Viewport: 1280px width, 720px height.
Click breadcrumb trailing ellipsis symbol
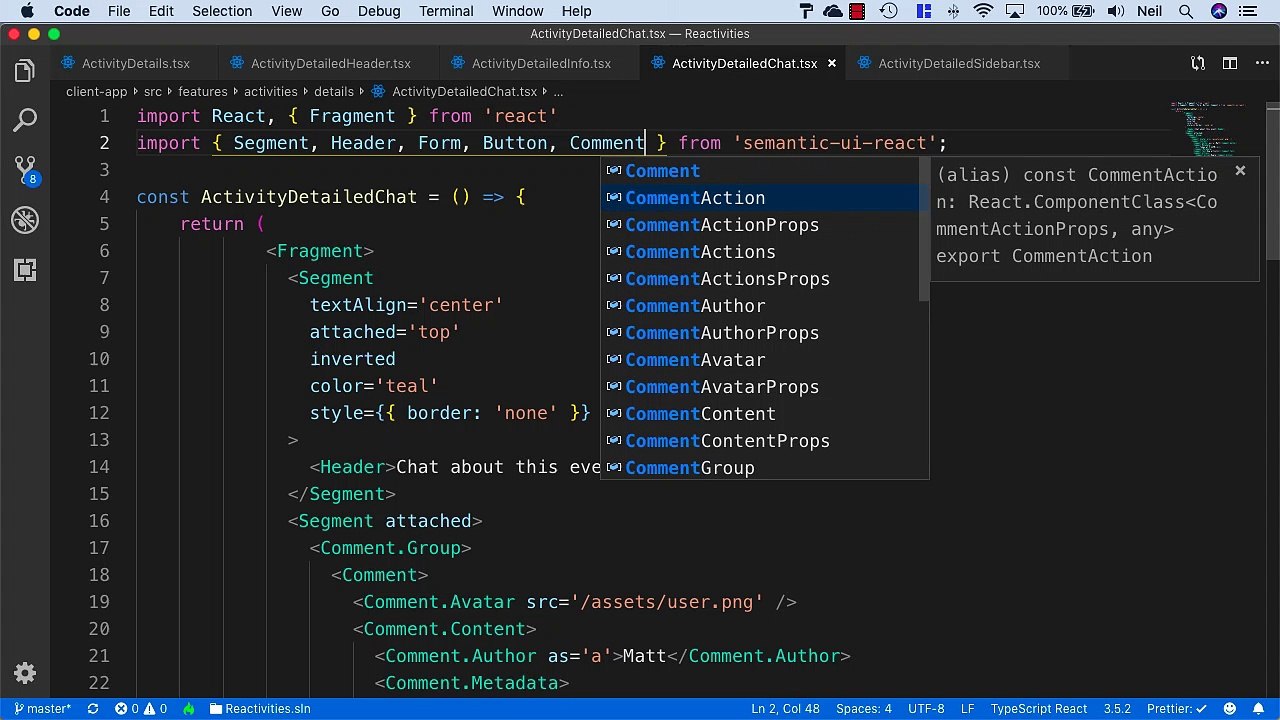[x=559, y=91]
